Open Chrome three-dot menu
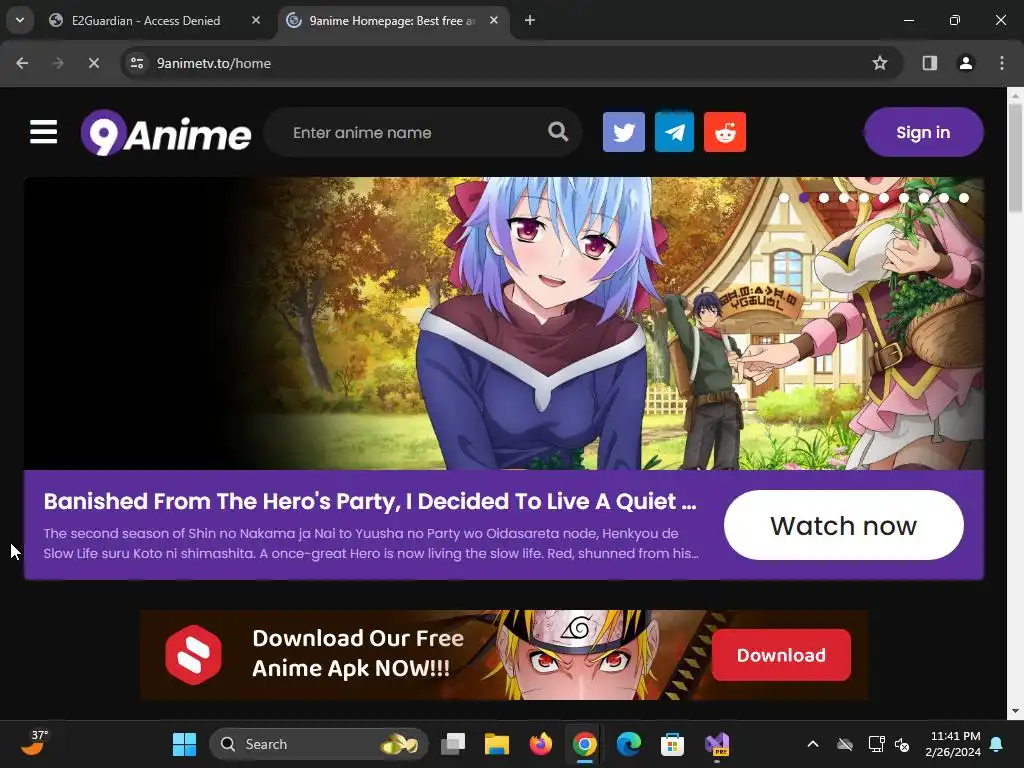 tap(1002, 63)
